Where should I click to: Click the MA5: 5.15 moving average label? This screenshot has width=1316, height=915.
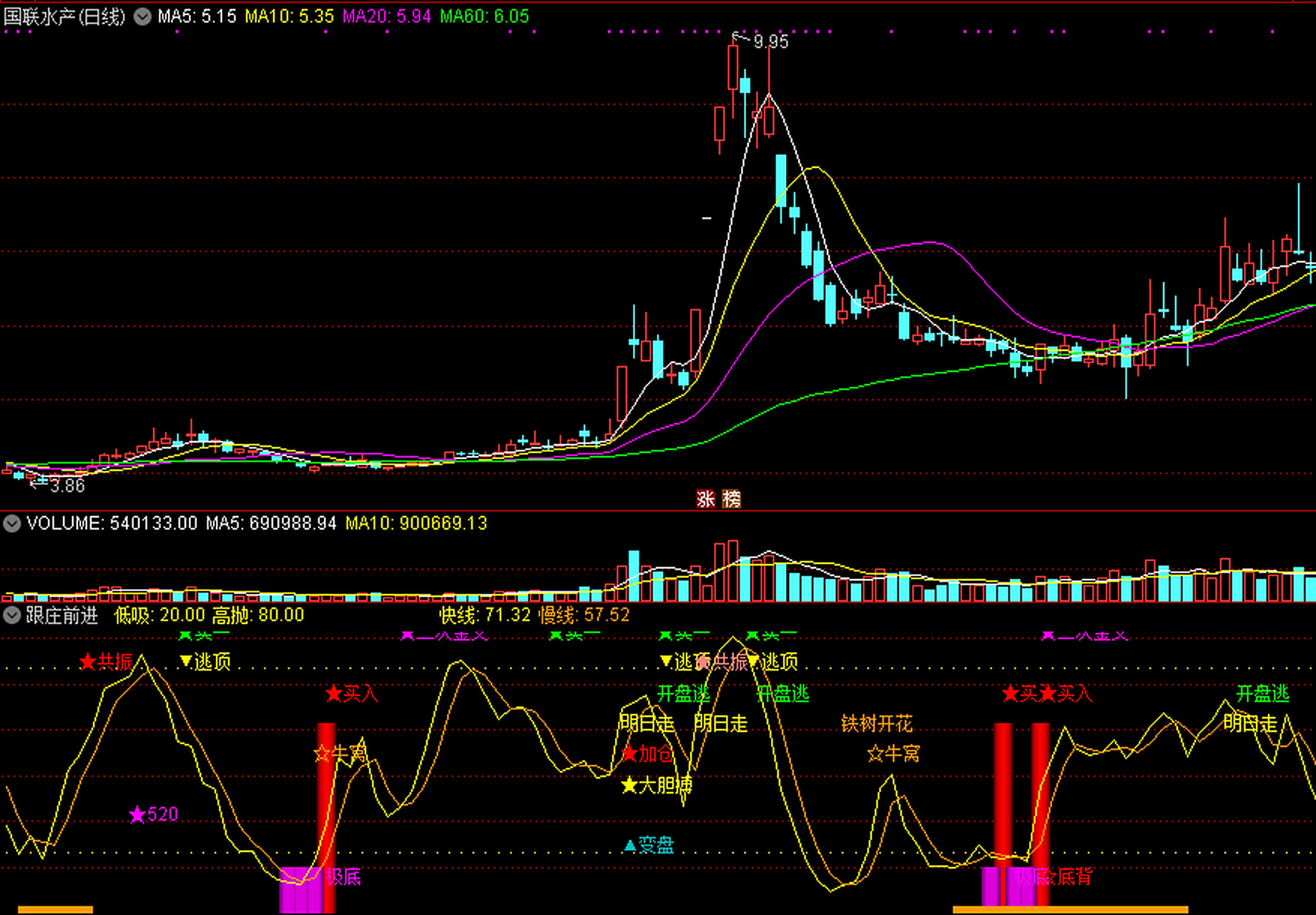point(197,16)
